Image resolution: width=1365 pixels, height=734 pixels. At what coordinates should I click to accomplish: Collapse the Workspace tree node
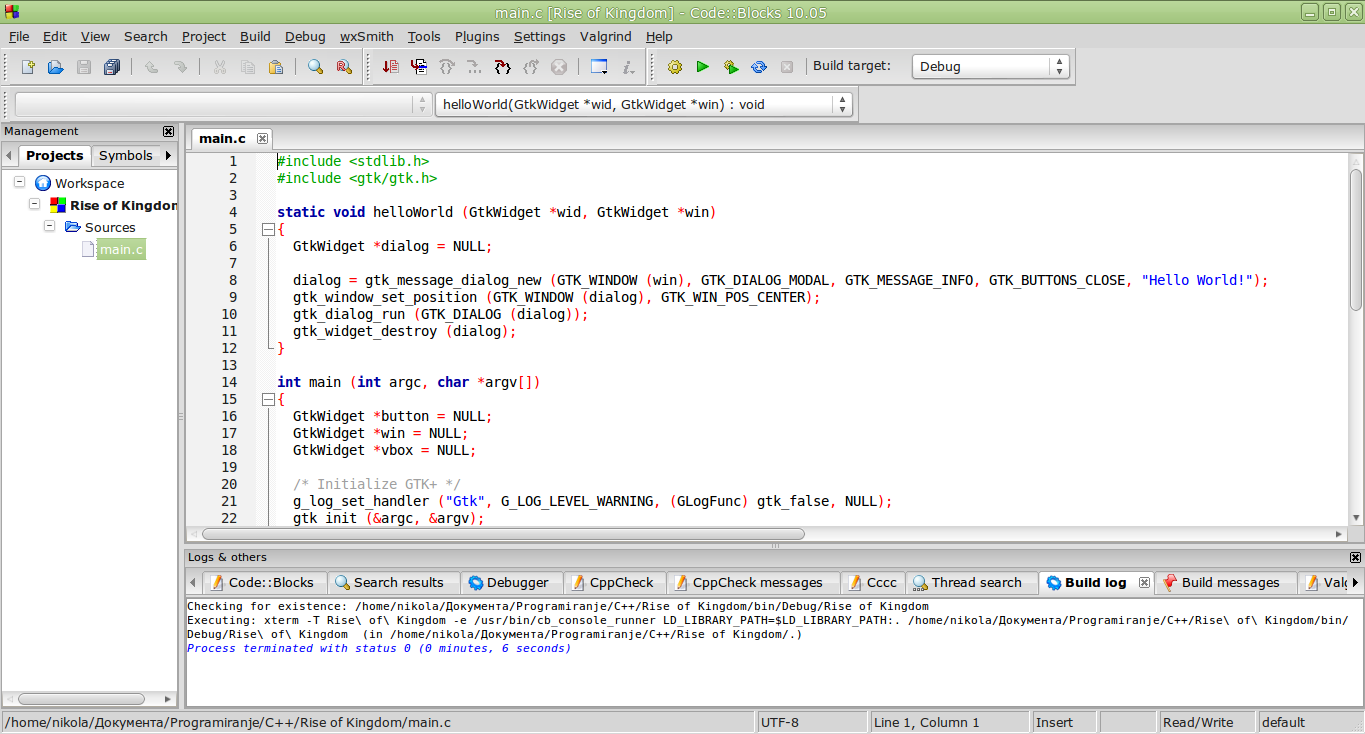pyautogui.click(x=20, y=183)
